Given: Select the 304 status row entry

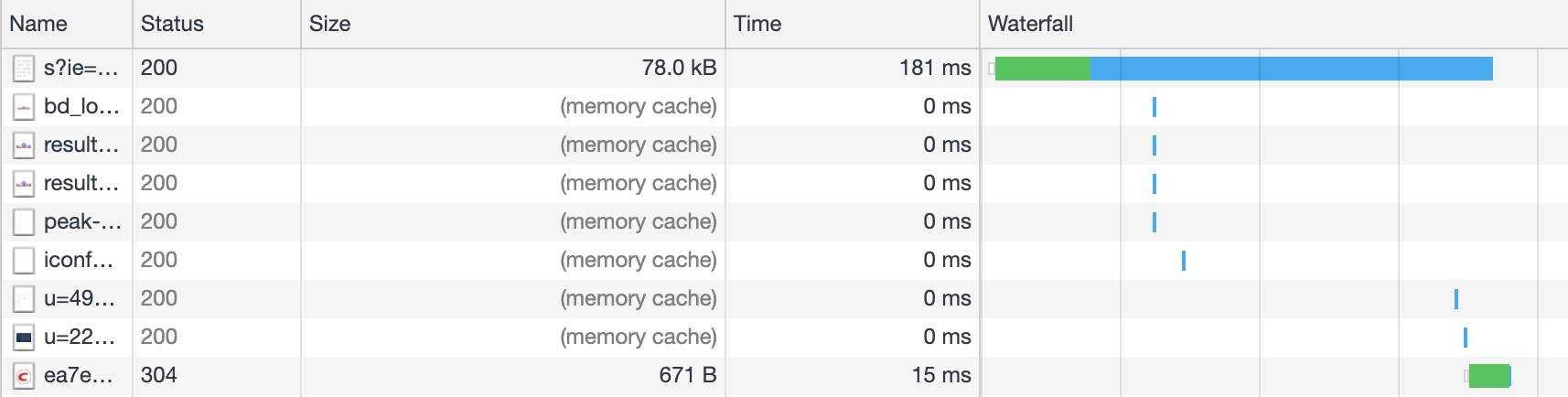Looking at the screenshot, I should coord(159,376).
